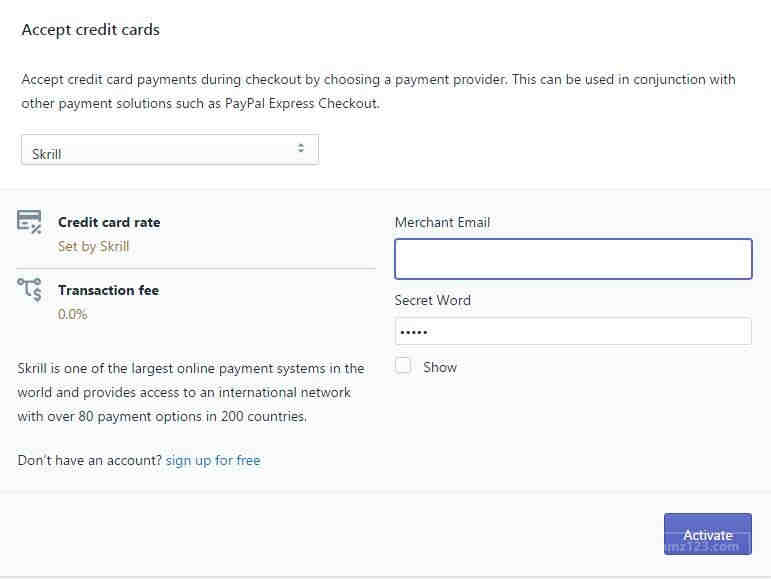This screenshot has height=579, width=771.
Task: Click the credit card rate icon
Action: [30, 222]
